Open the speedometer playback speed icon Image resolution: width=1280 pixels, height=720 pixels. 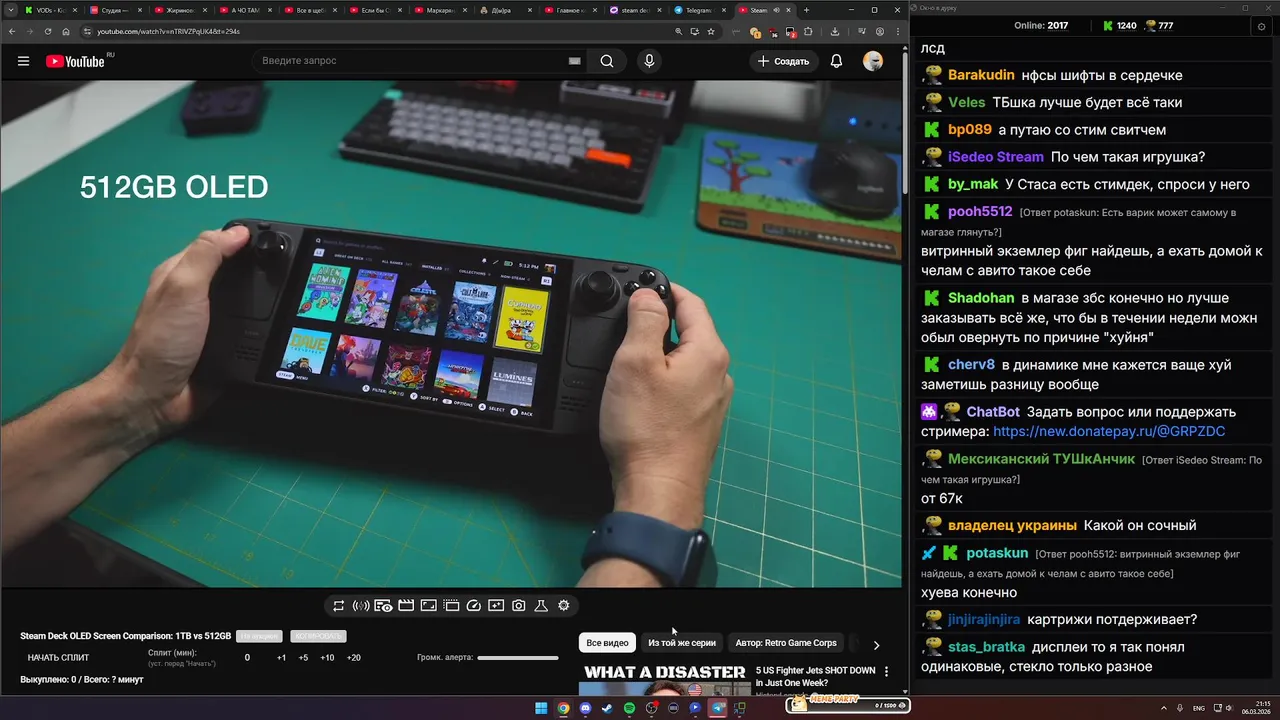click(474, 605)
